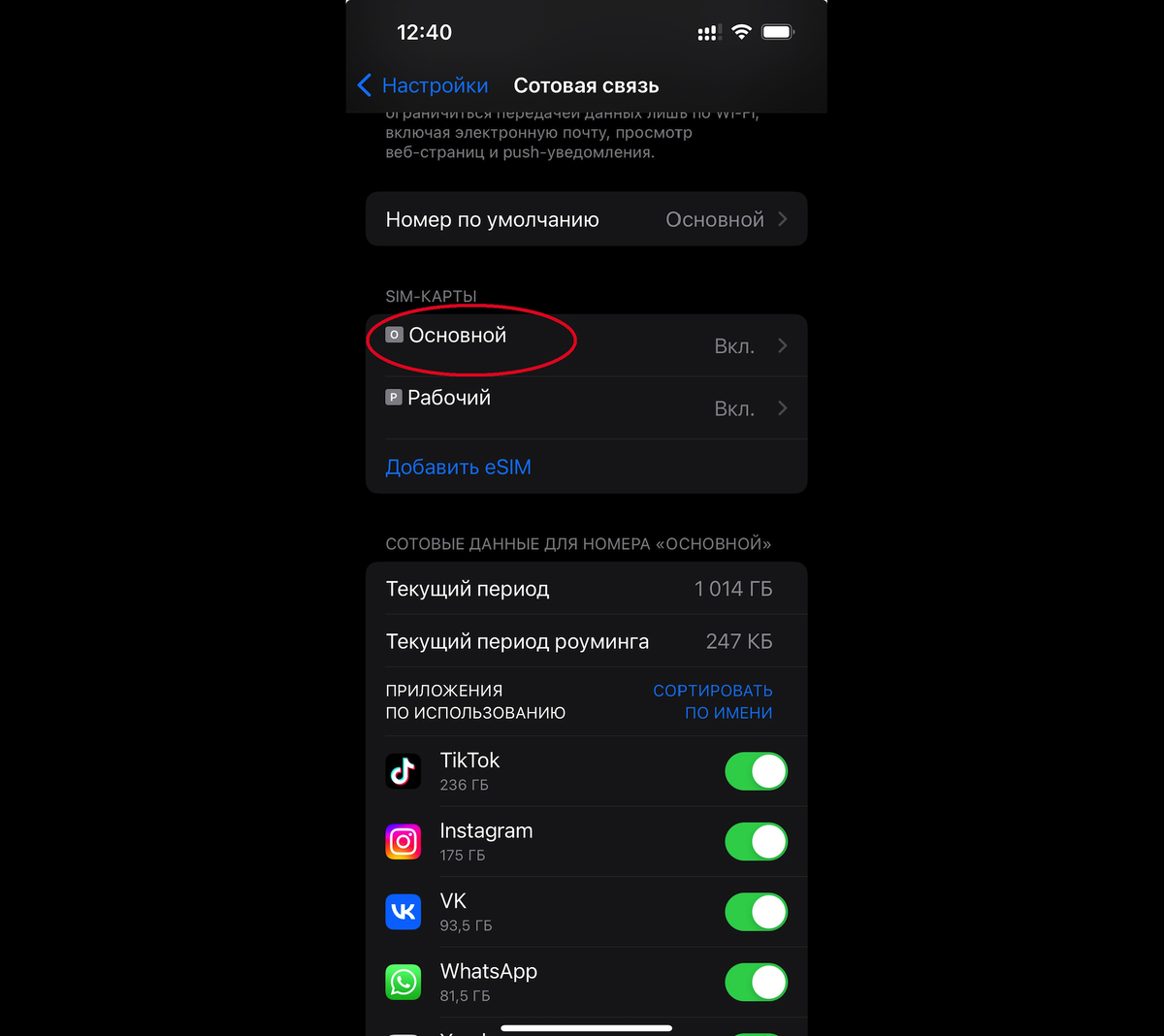Image resolution: width=1164 pixels, height=1036 pixels.
Task: Expand Основной SIM row chevron
Action: pos(783,345)
